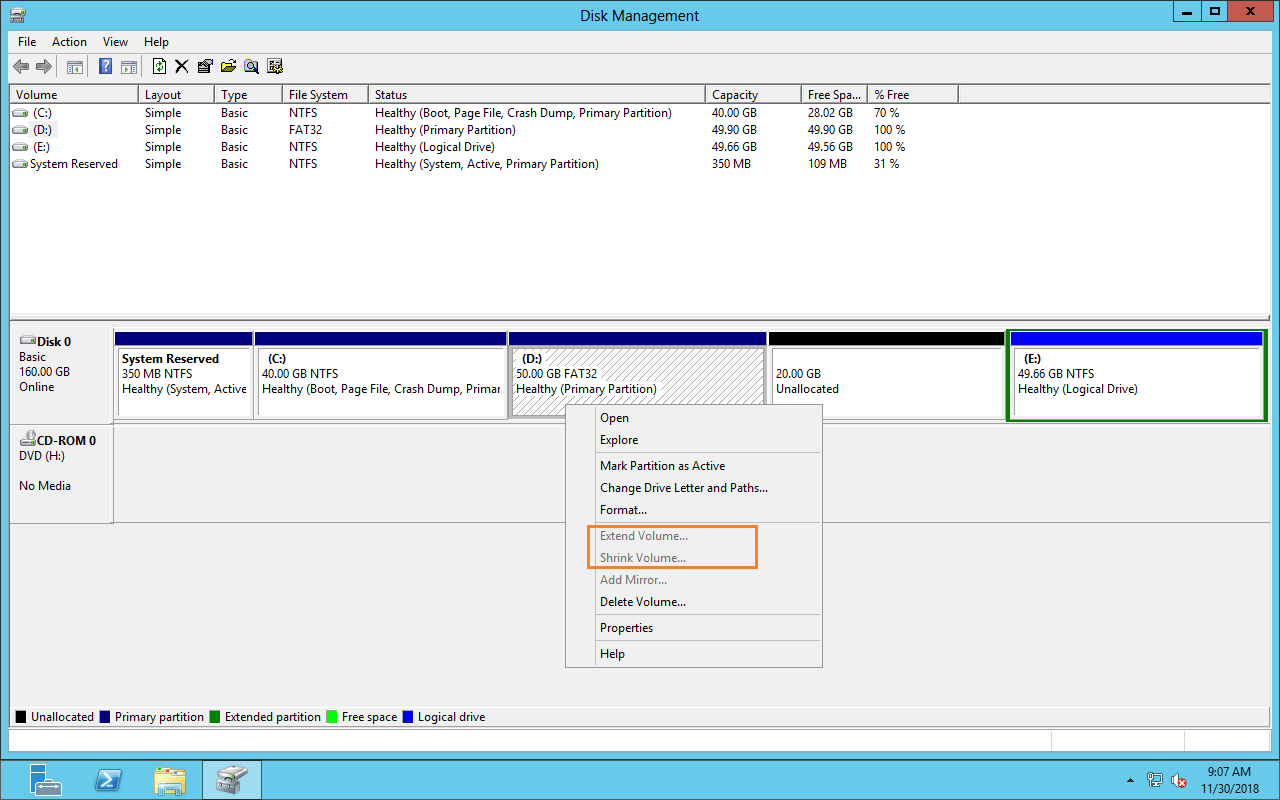Click the Settings toolbar icon with gear
This screenshot has height=800, width=1280.
coord(275,67)
